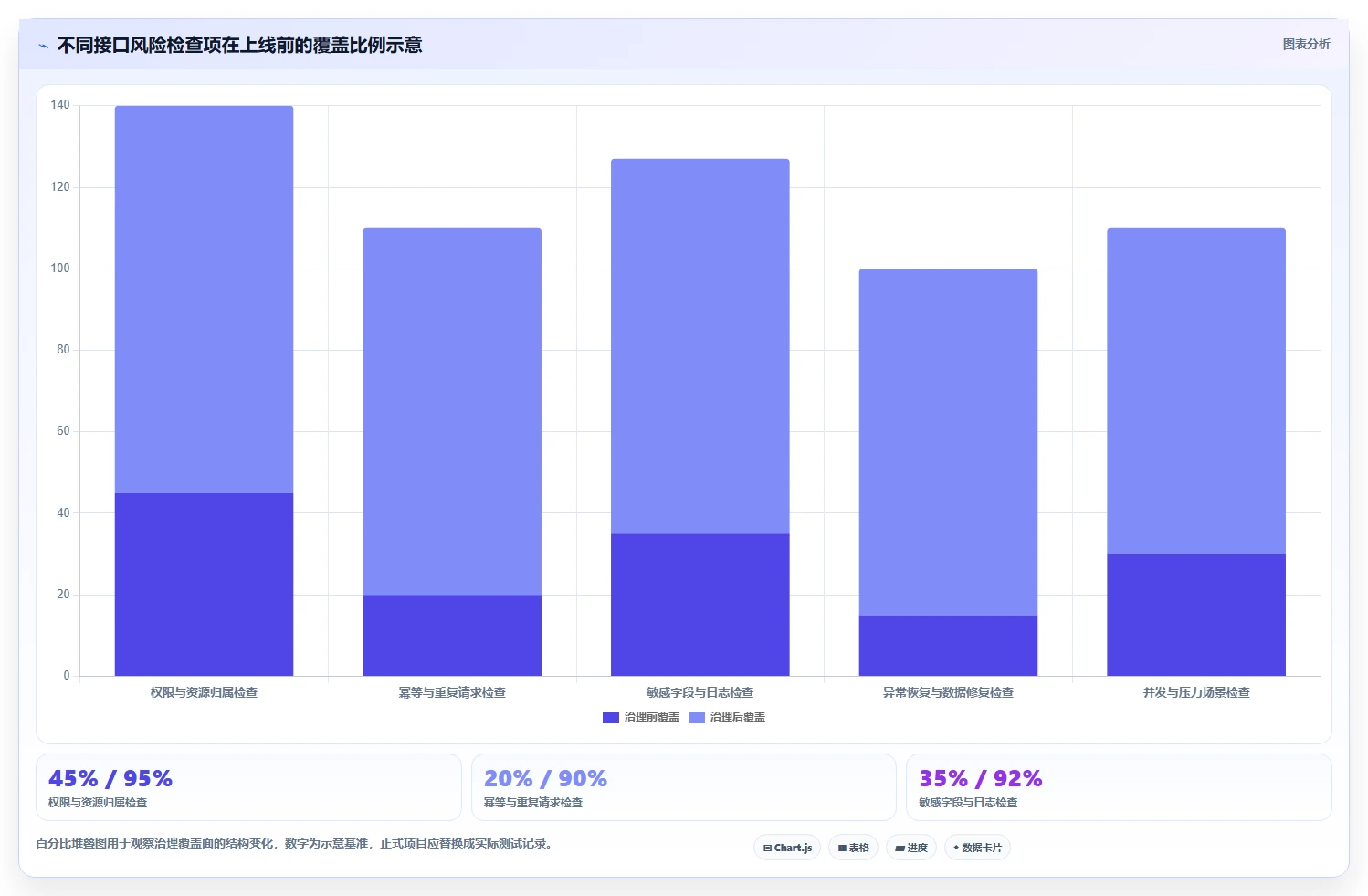
Task: Click the y-axis value 40
Action: click(x=63, y=512)
